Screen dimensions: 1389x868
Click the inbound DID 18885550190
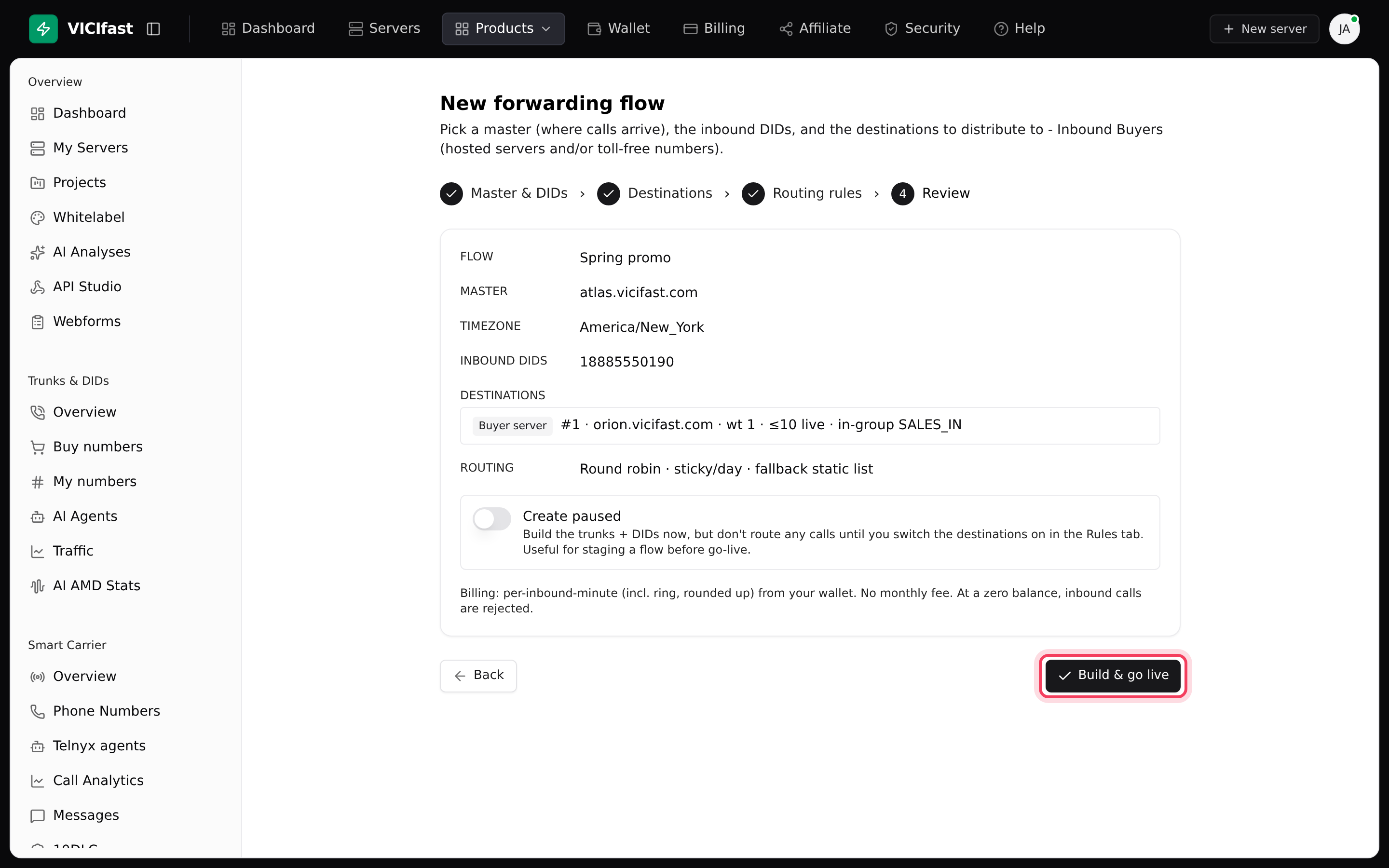pyautogui.click(x=627, y=362)
